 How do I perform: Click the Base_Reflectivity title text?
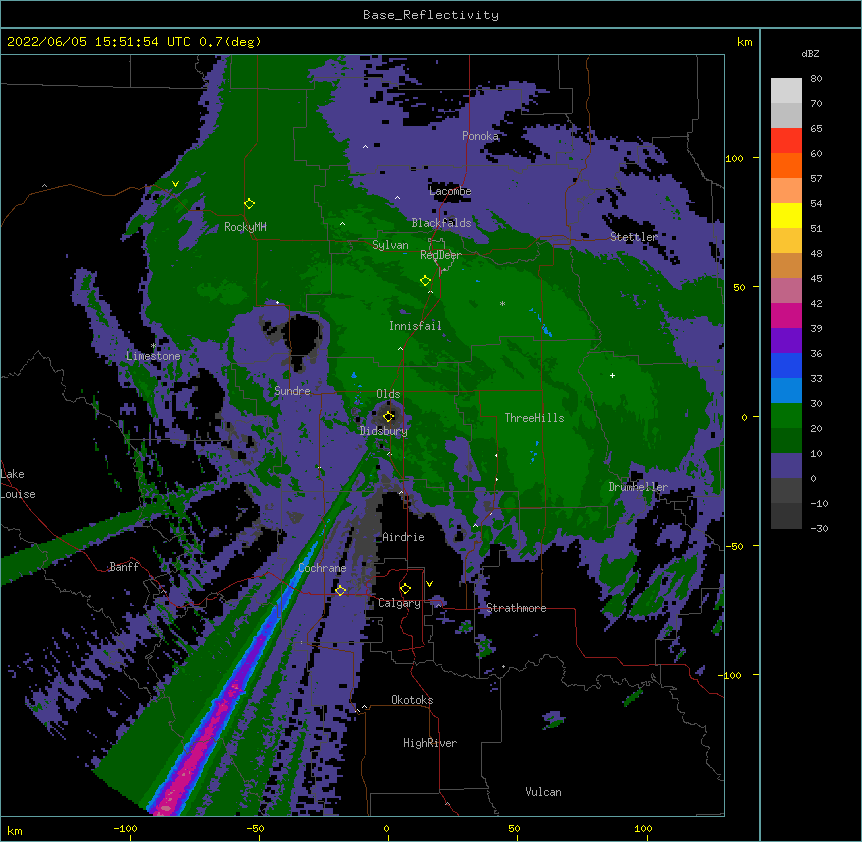(431, 15)
